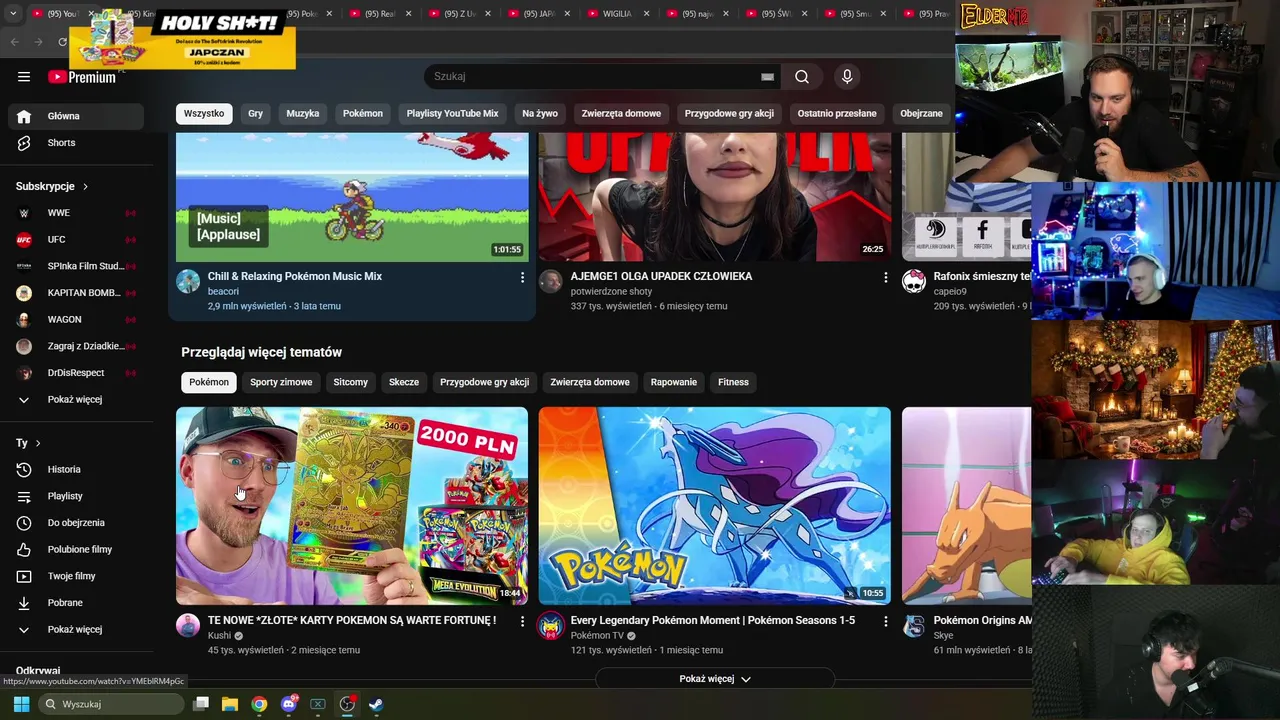Open Do obejrzenia watch later list
The image size is (1280, 720).
coord(76,523)
